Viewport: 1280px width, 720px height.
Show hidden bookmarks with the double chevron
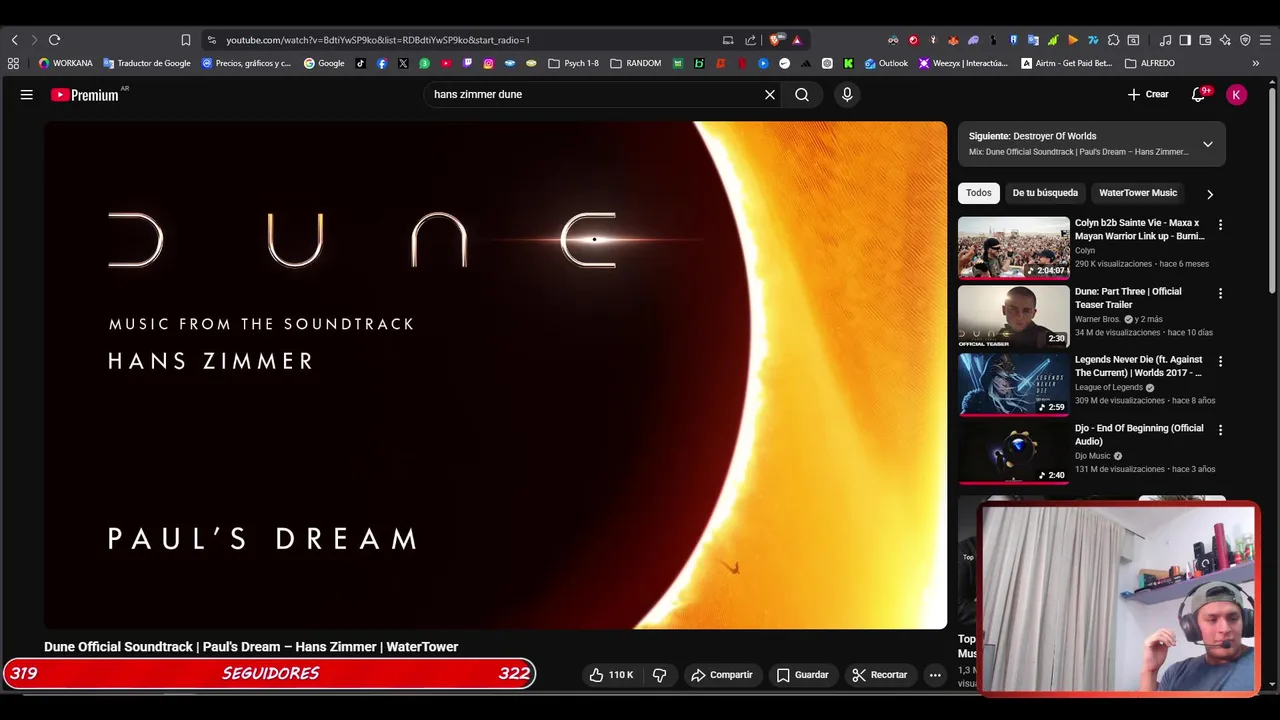coord(1256,63)
